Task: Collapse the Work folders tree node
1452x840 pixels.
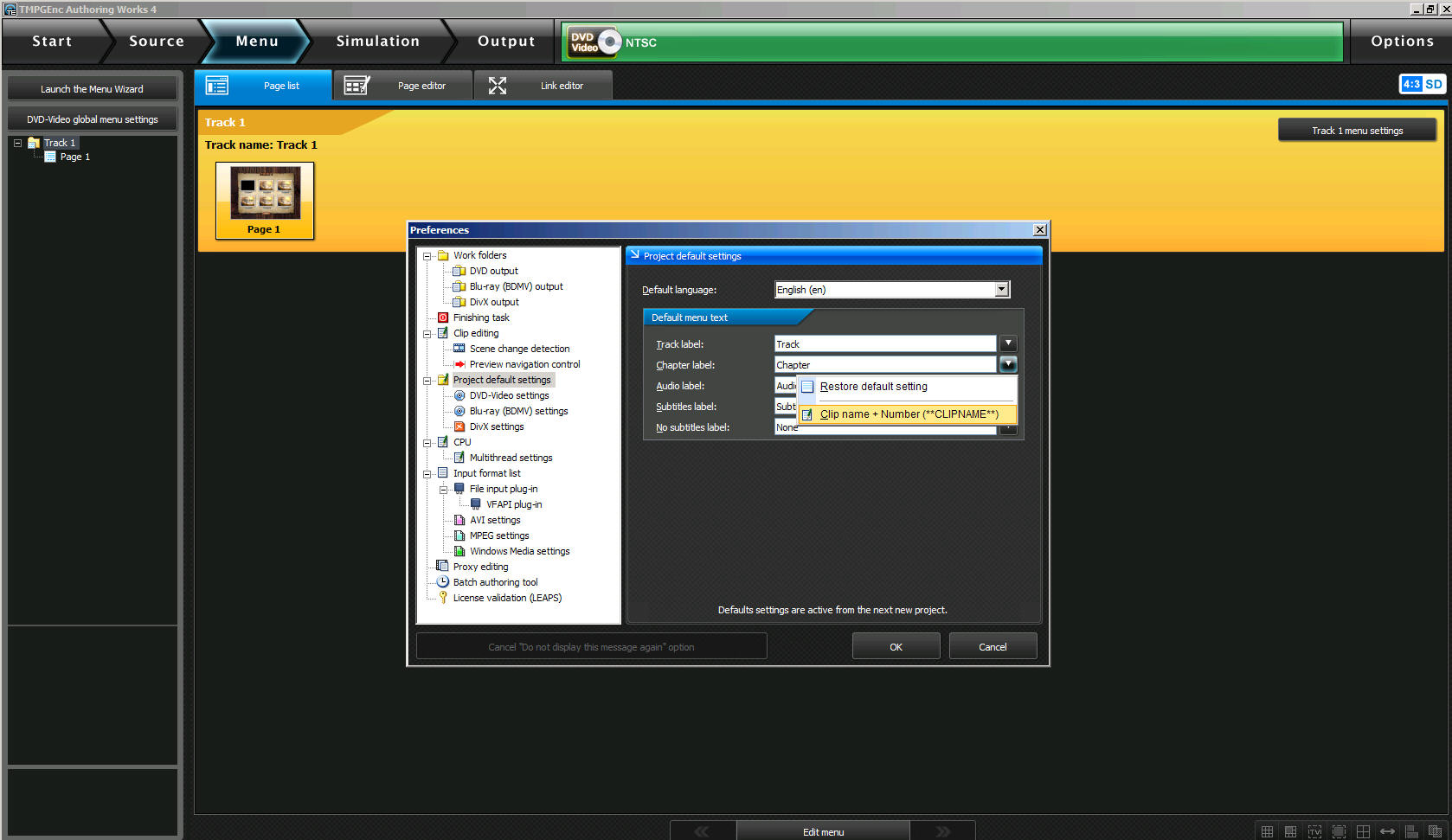Action: (x=427, y=256)
